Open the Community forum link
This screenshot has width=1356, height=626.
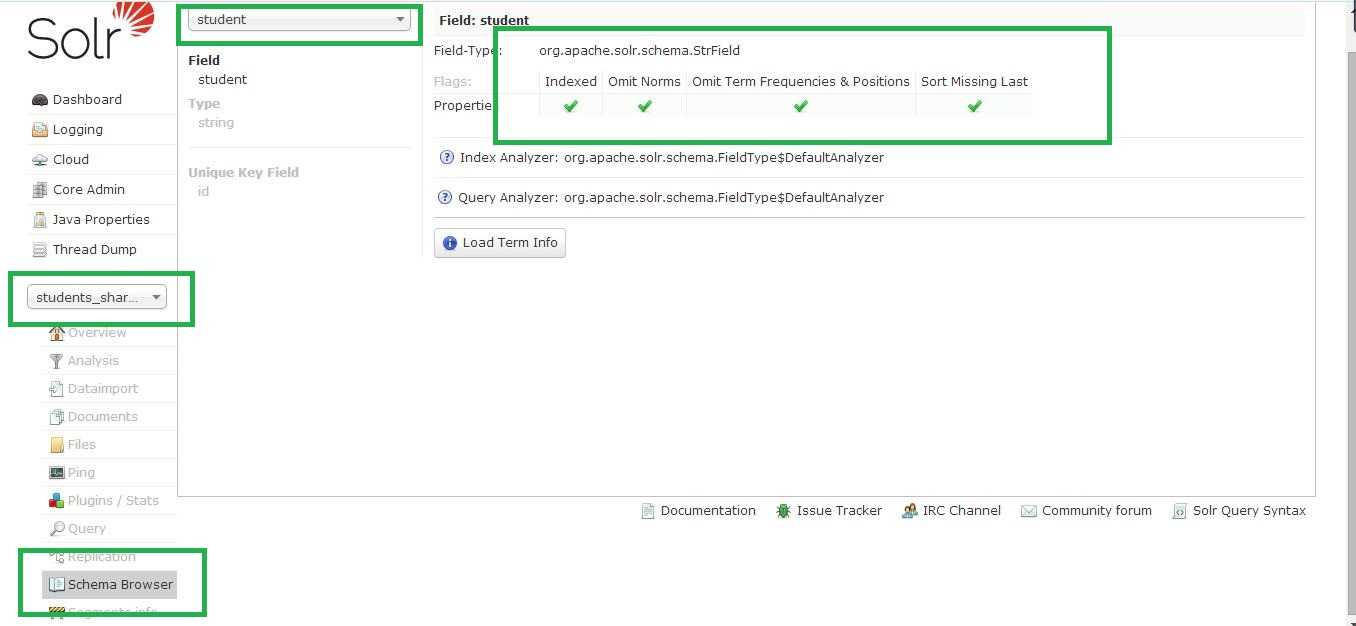pos(1097,510)
